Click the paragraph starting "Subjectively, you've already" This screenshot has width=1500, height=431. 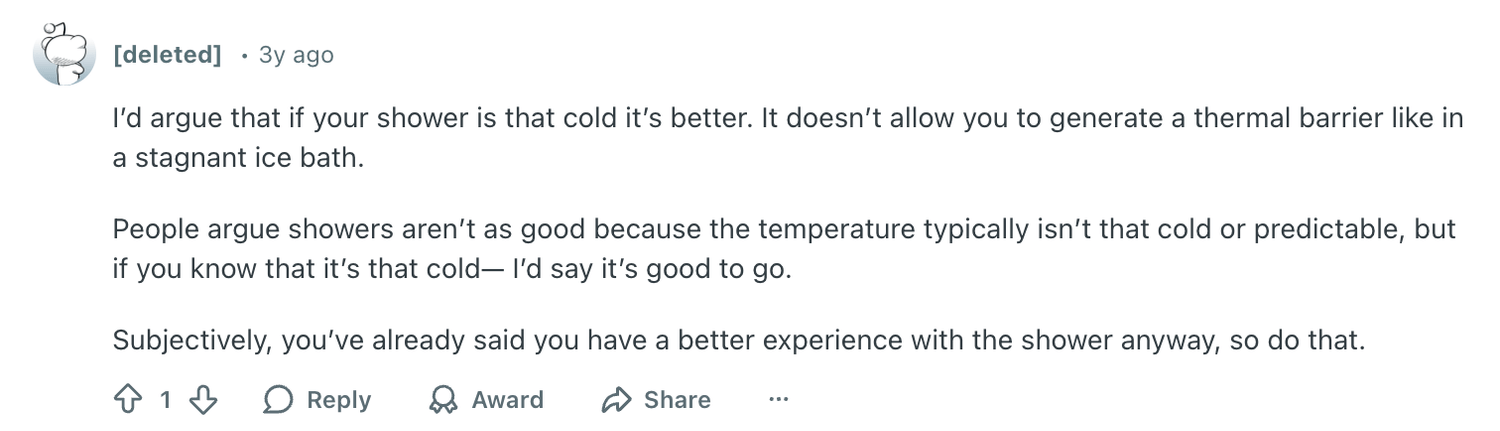pyautogui.click(x=737, y=340)
